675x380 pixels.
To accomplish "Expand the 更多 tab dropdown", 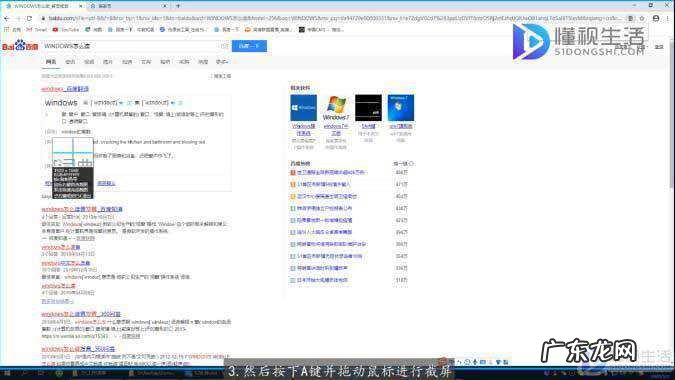I will point(222,62).
